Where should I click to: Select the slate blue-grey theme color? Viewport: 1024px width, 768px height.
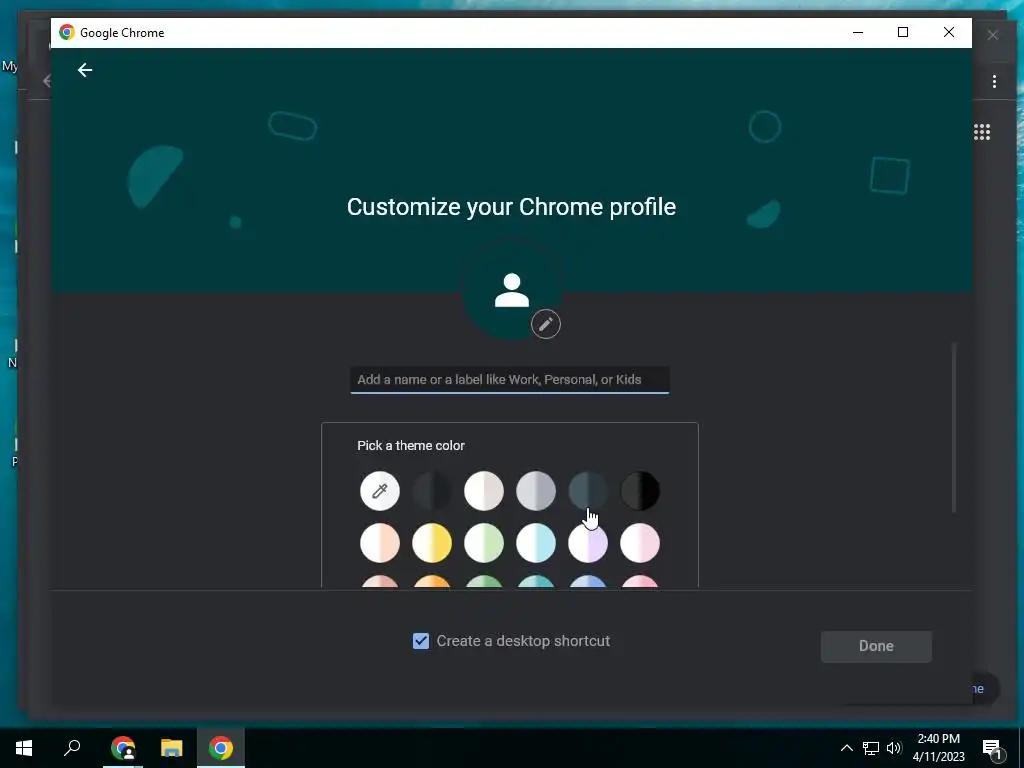588,490
